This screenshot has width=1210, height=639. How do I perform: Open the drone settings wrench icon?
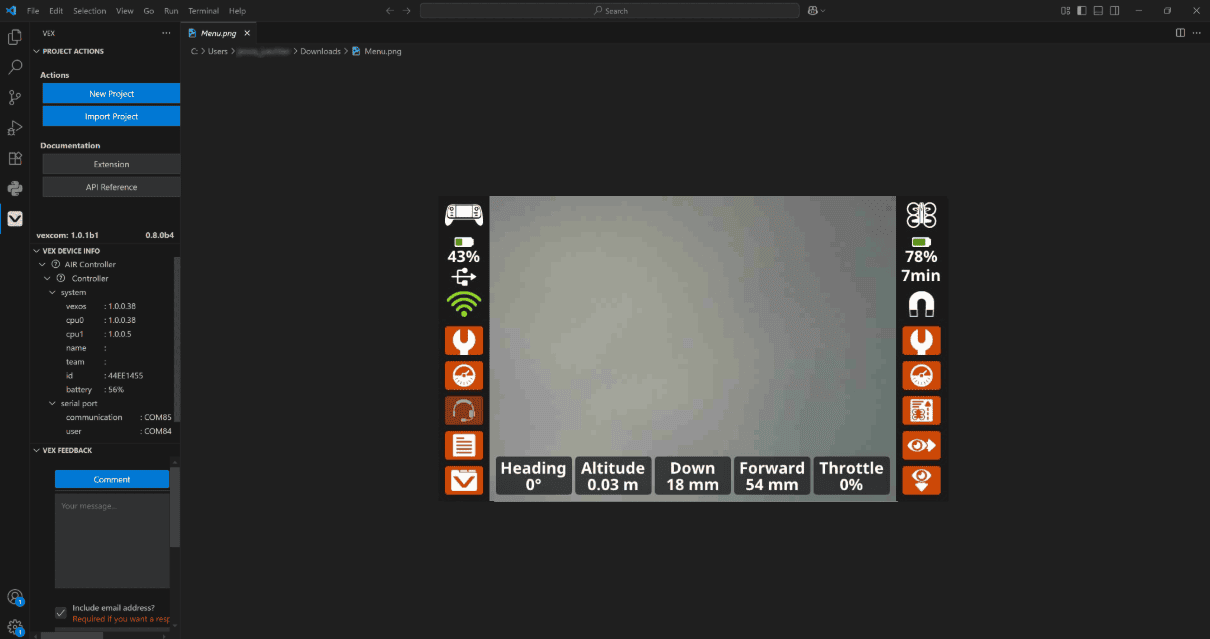(x=921, y=340)
